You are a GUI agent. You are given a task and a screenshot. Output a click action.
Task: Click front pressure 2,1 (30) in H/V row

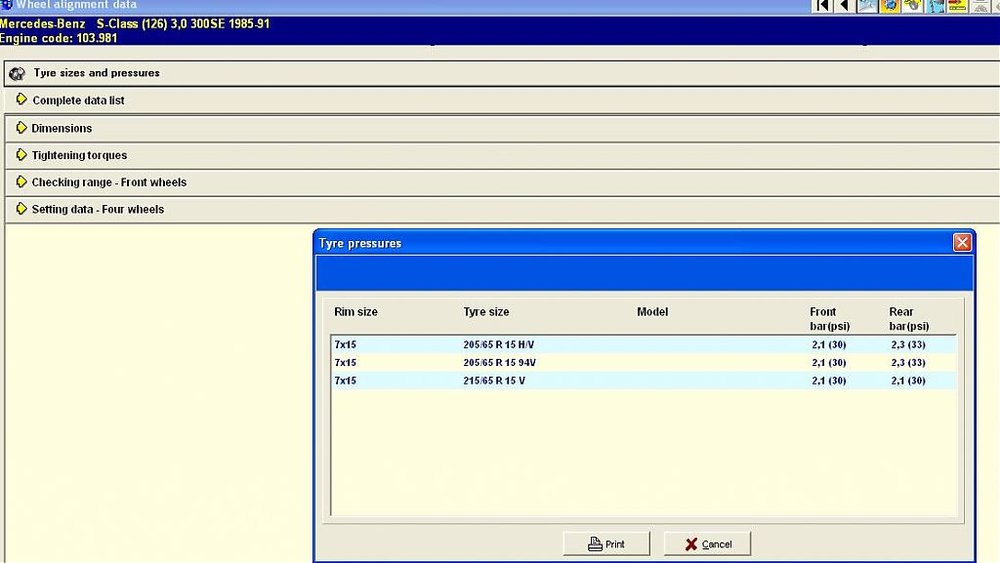(829, 344)
